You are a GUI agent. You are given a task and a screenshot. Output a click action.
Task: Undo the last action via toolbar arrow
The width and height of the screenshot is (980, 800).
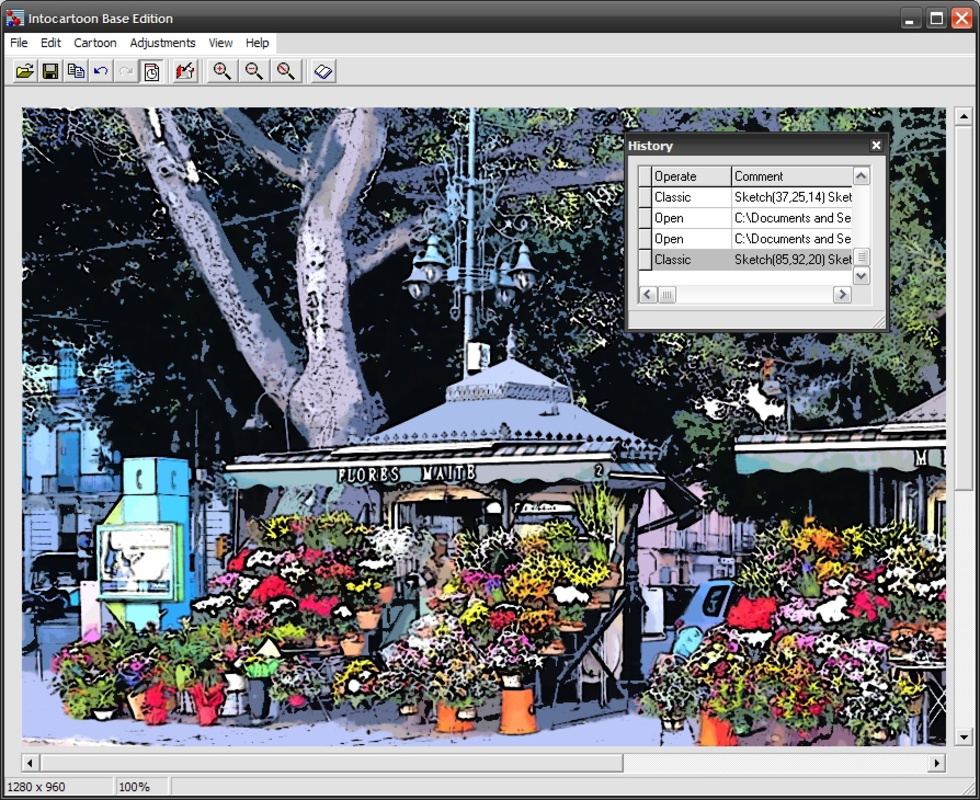pos(101,71)
